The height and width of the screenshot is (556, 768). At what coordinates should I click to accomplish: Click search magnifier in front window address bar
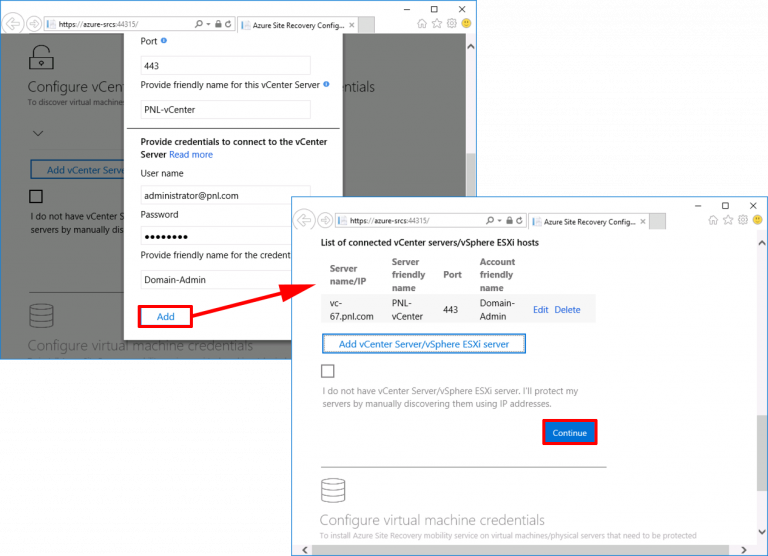489,220
